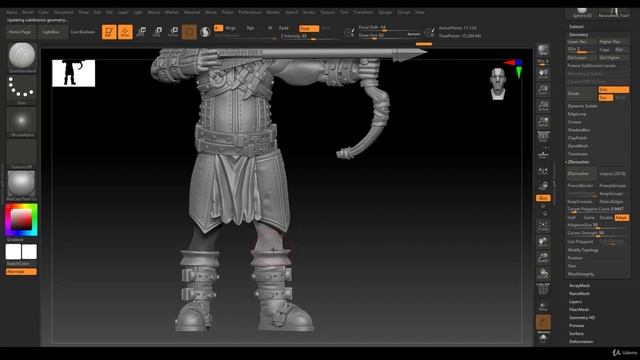Select the Rotate transform icon
Viewport: 640px width, 360px height.
pyautogui.click(x=173, y=32)
